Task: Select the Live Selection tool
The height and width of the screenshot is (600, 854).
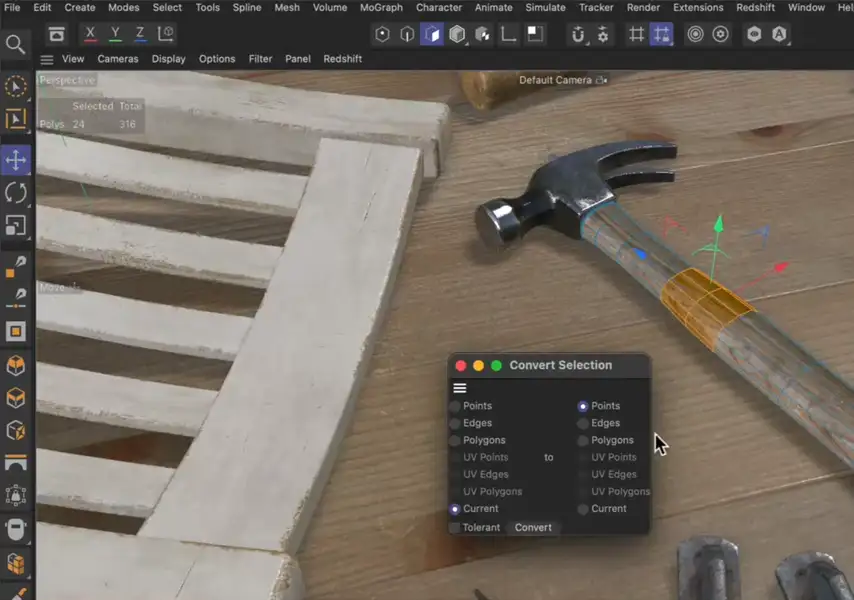Action: coord(15,87)
